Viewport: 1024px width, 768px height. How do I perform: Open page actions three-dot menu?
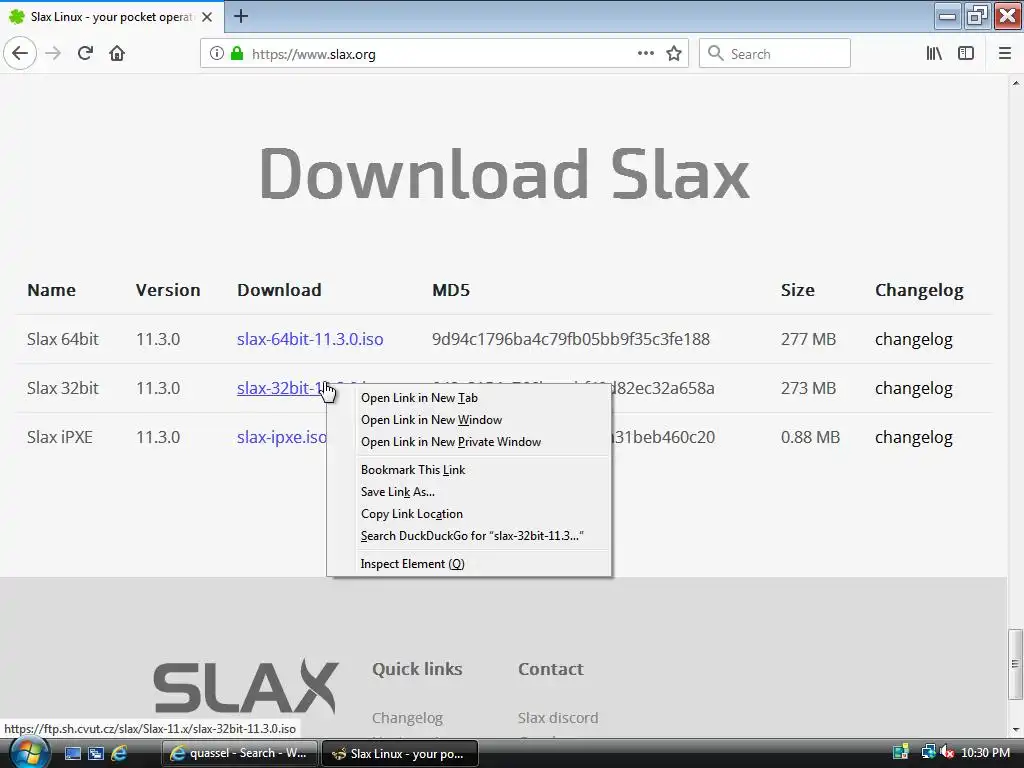645,54
